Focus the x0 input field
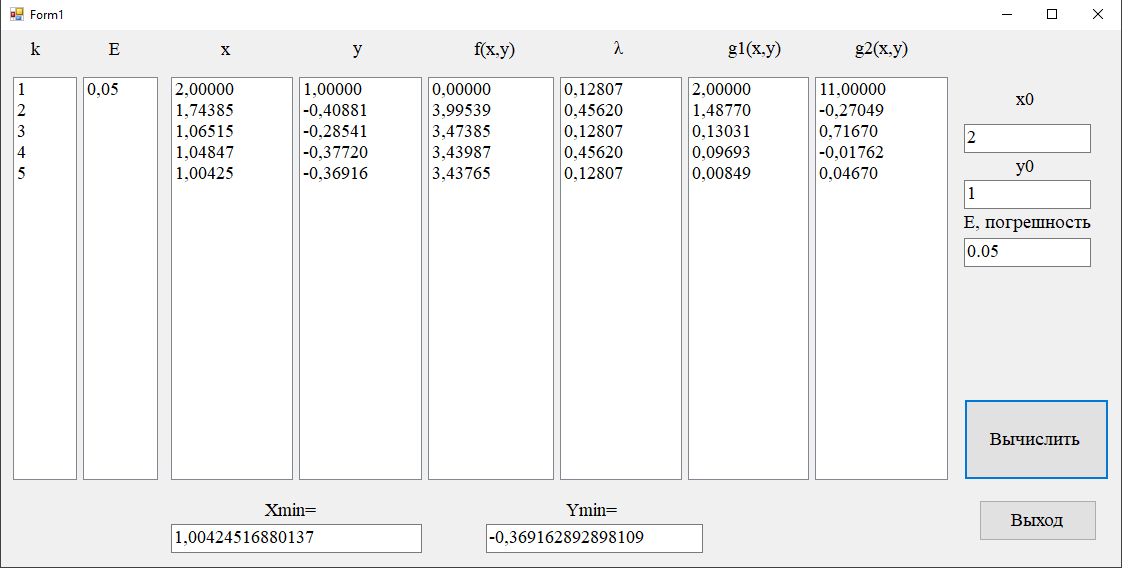1122x568 pixels. click(1027, 138)
